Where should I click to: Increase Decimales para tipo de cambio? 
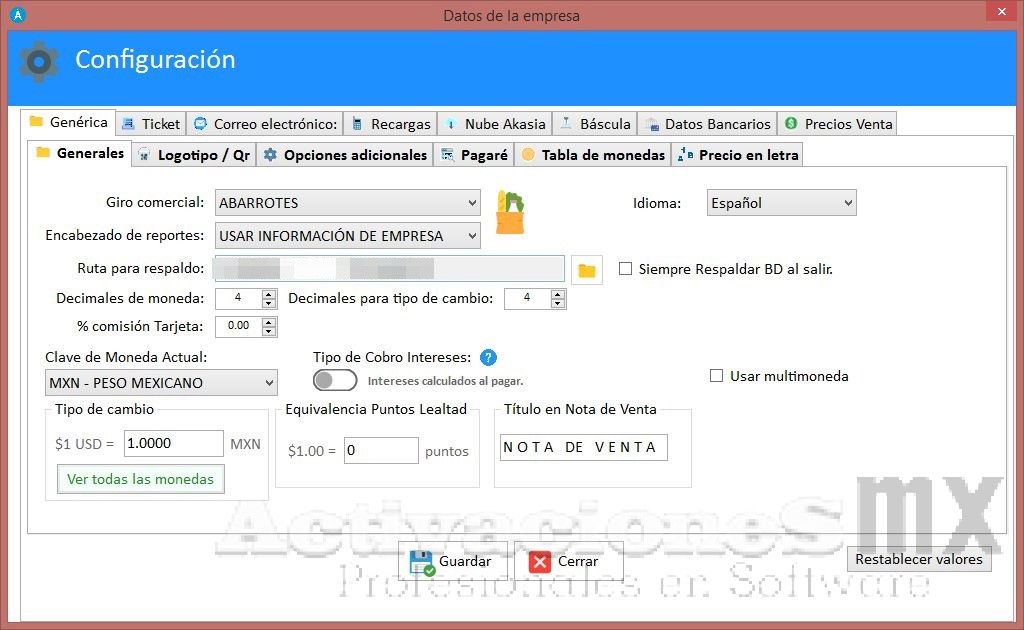click(557, 294)
